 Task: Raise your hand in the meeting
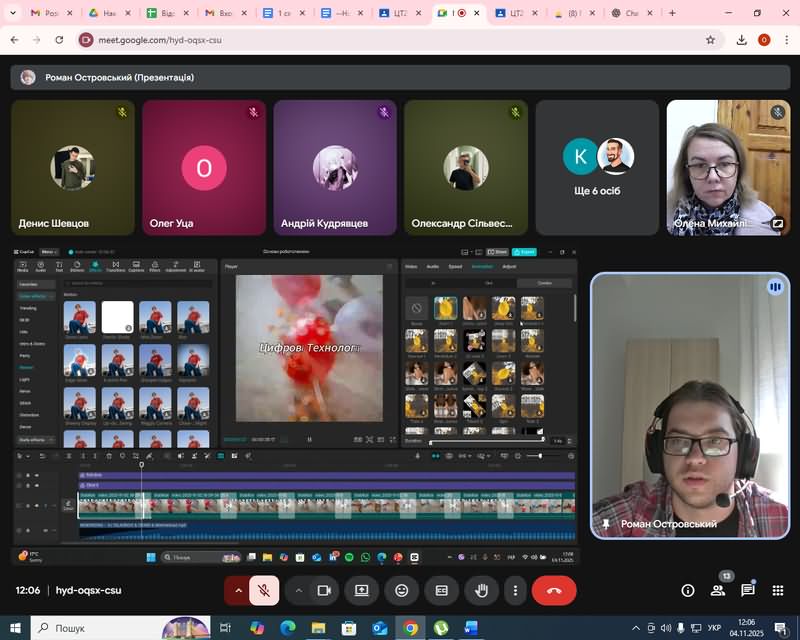(481, 591)
